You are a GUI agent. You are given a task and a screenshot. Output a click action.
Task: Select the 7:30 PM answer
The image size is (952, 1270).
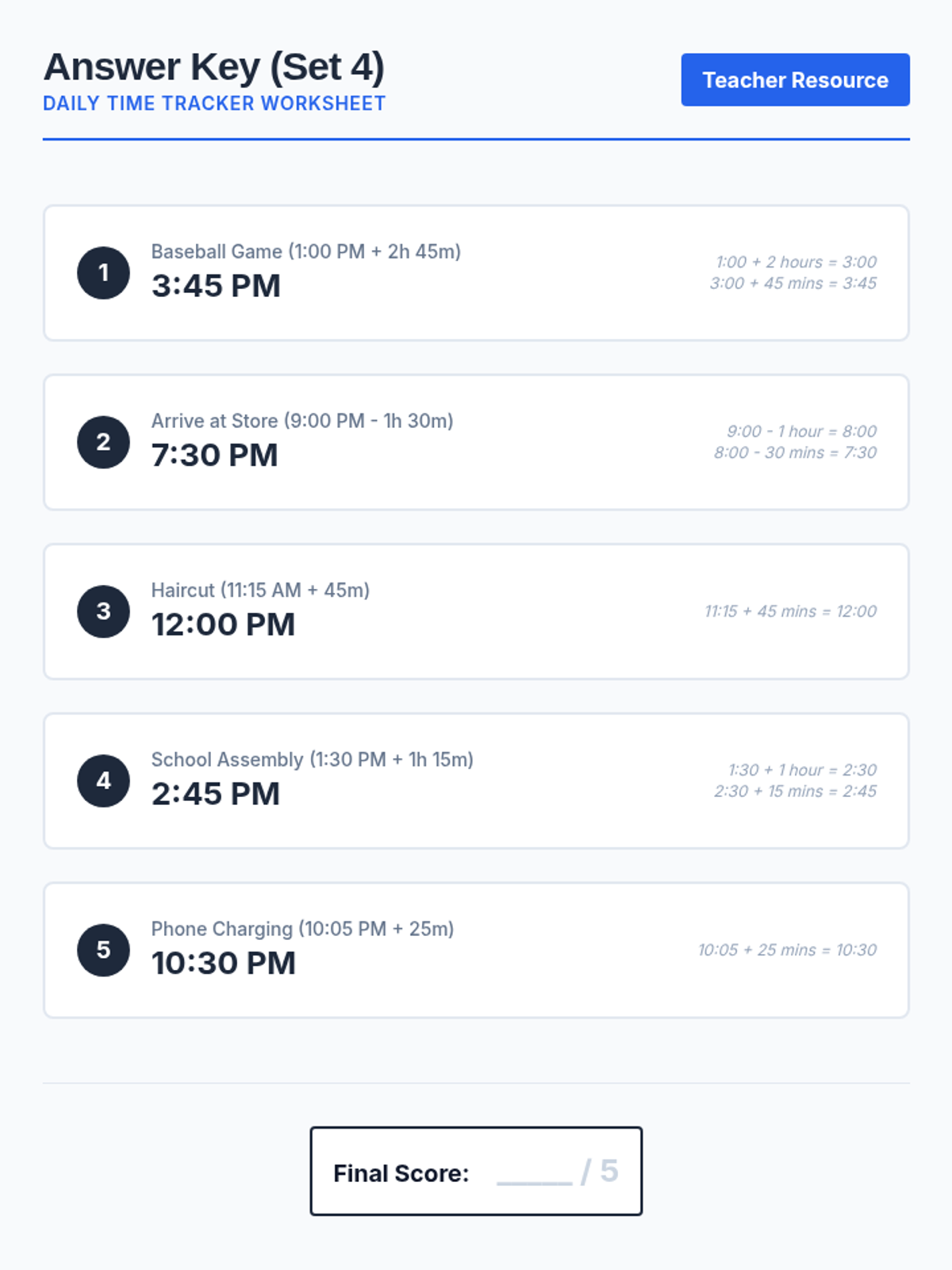214,455
